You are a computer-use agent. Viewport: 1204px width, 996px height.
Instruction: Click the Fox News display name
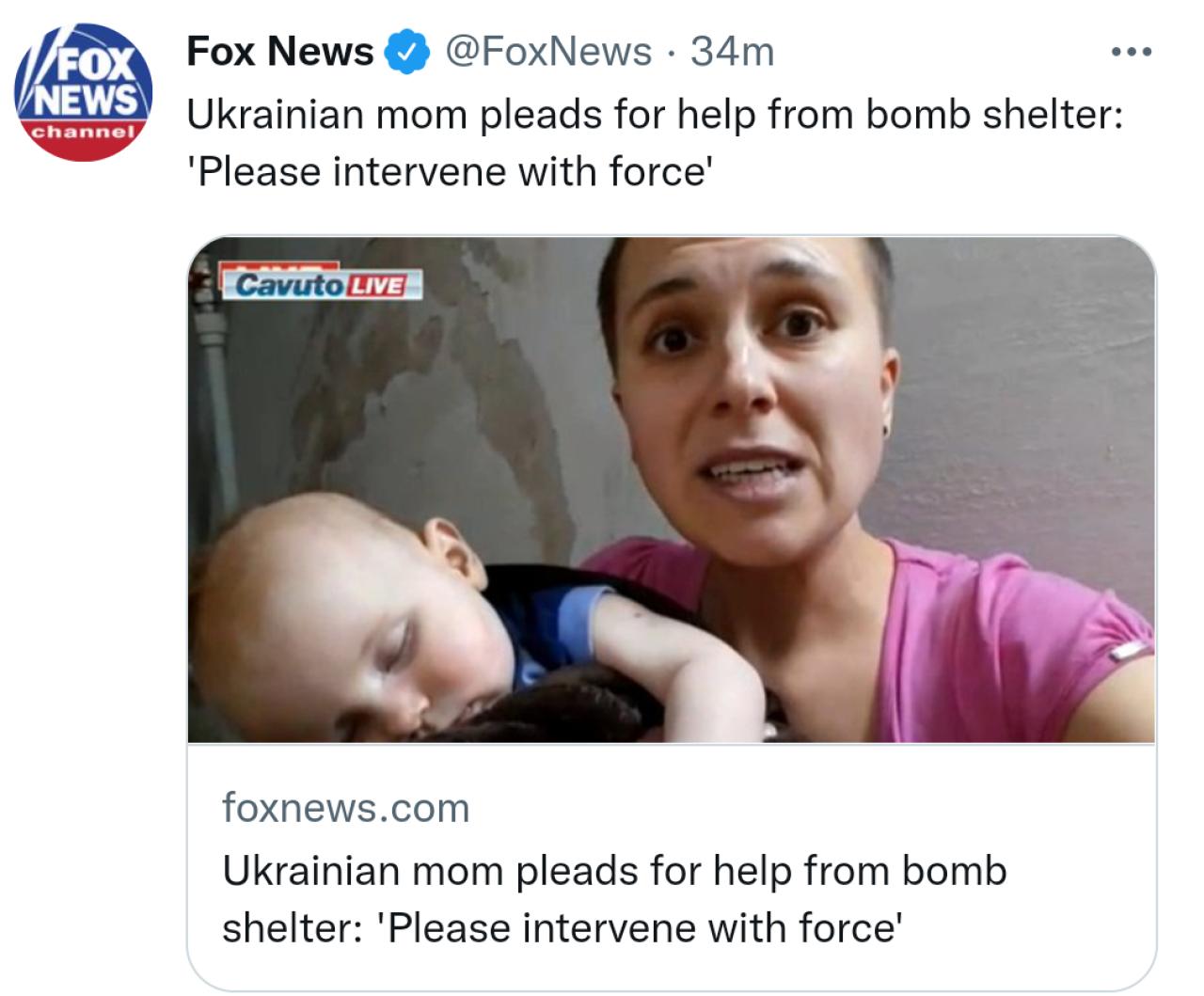pos(280,52)
